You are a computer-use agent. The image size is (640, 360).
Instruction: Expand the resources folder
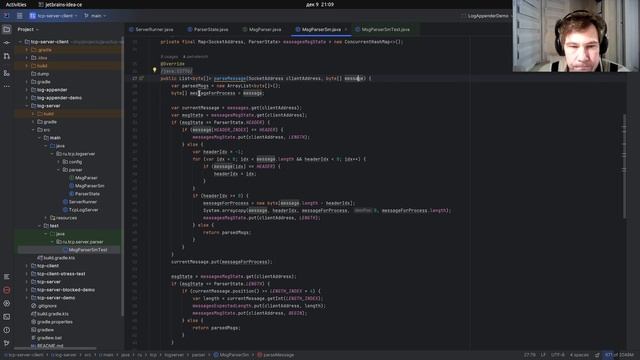coord(46,218)
